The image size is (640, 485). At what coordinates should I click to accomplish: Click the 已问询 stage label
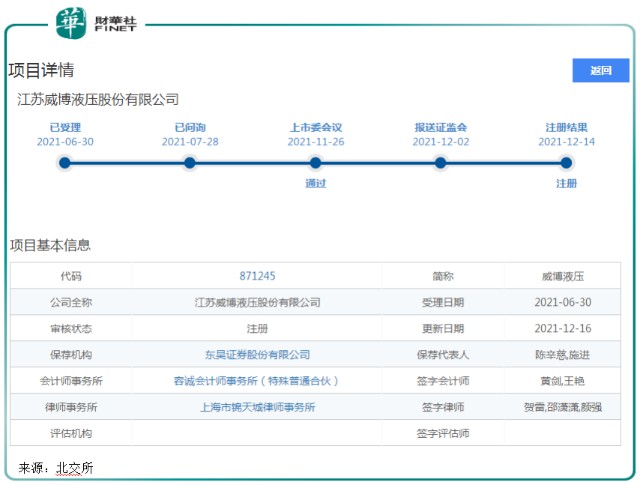pos(190,127)
